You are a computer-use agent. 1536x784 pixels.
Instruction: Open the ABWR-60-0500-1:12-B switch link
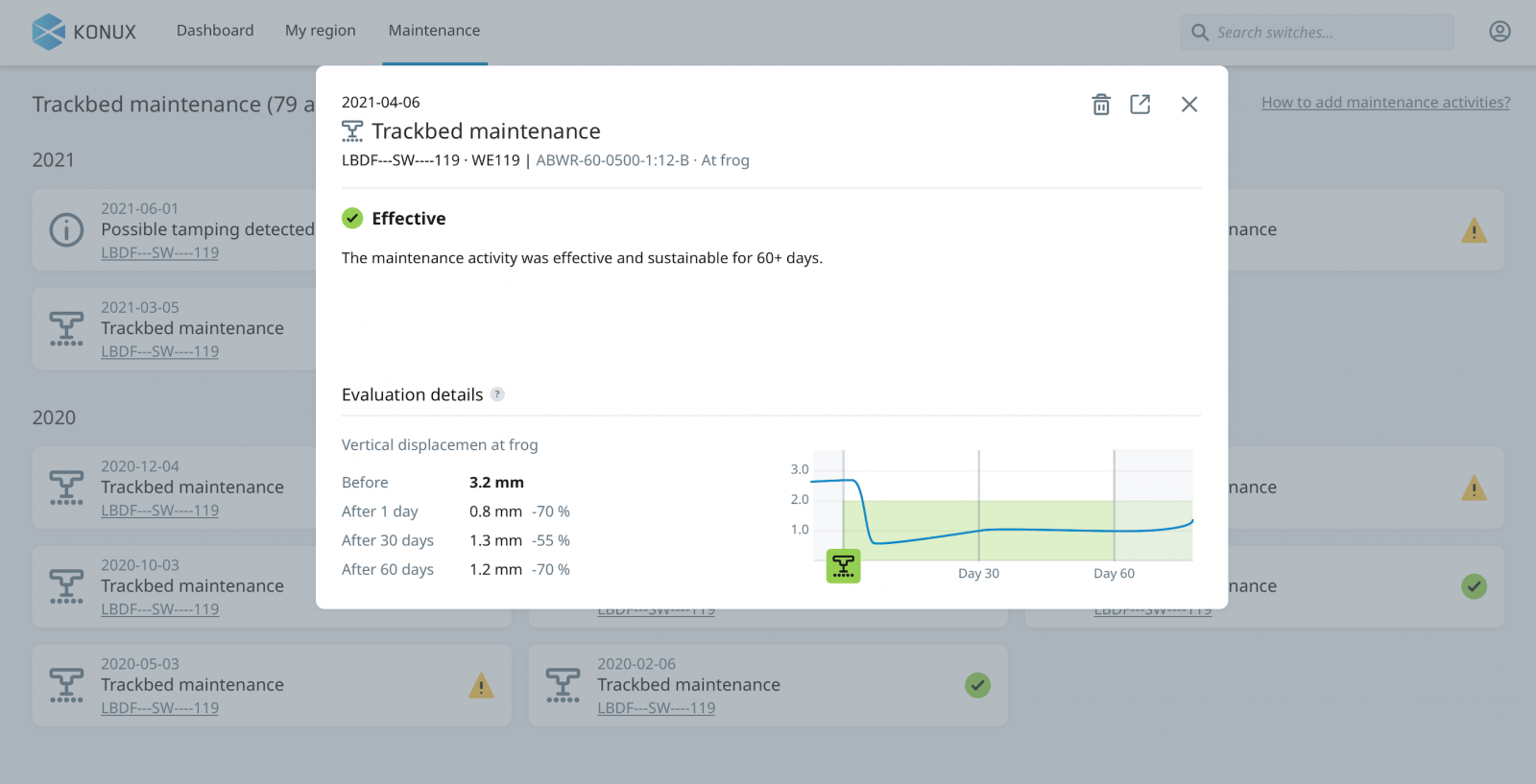(x=612, y=160)
